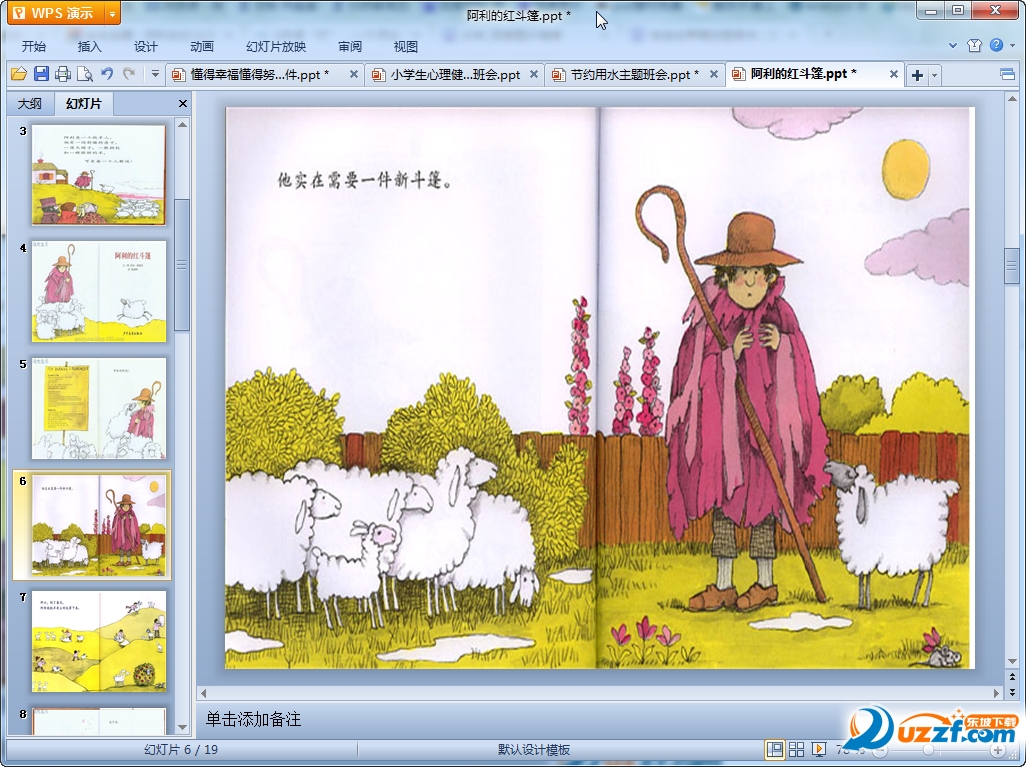The width and height of the screenshot is (1026, 767).
Task: Start slideshow from status bar play icon
Action: pos(818,749)
